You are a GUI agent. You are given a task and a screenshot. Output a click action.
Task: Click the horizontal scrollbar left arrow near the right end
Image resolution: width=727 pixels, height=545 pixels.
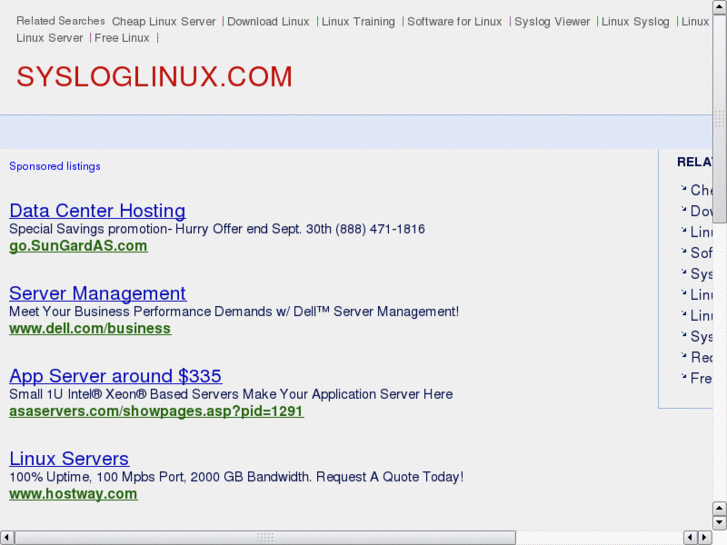[691, 538]
